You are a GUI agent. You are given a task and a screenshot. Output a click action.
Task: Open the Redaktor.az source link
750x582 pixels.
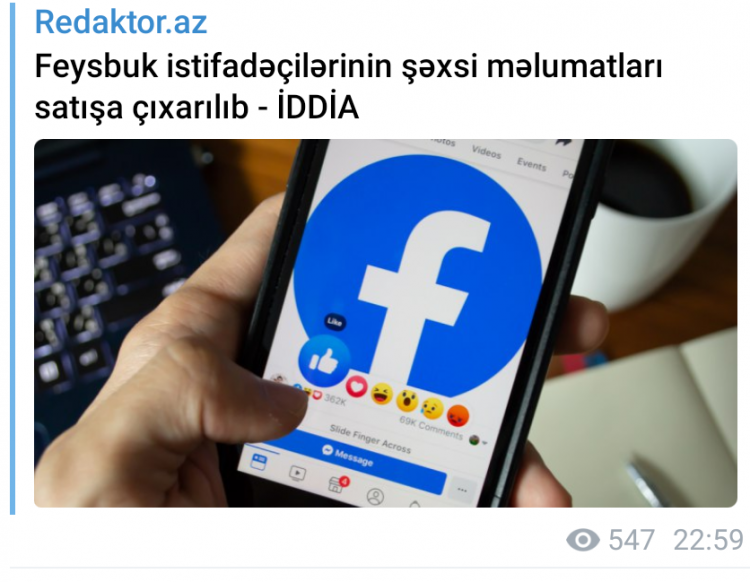(121, 22)
